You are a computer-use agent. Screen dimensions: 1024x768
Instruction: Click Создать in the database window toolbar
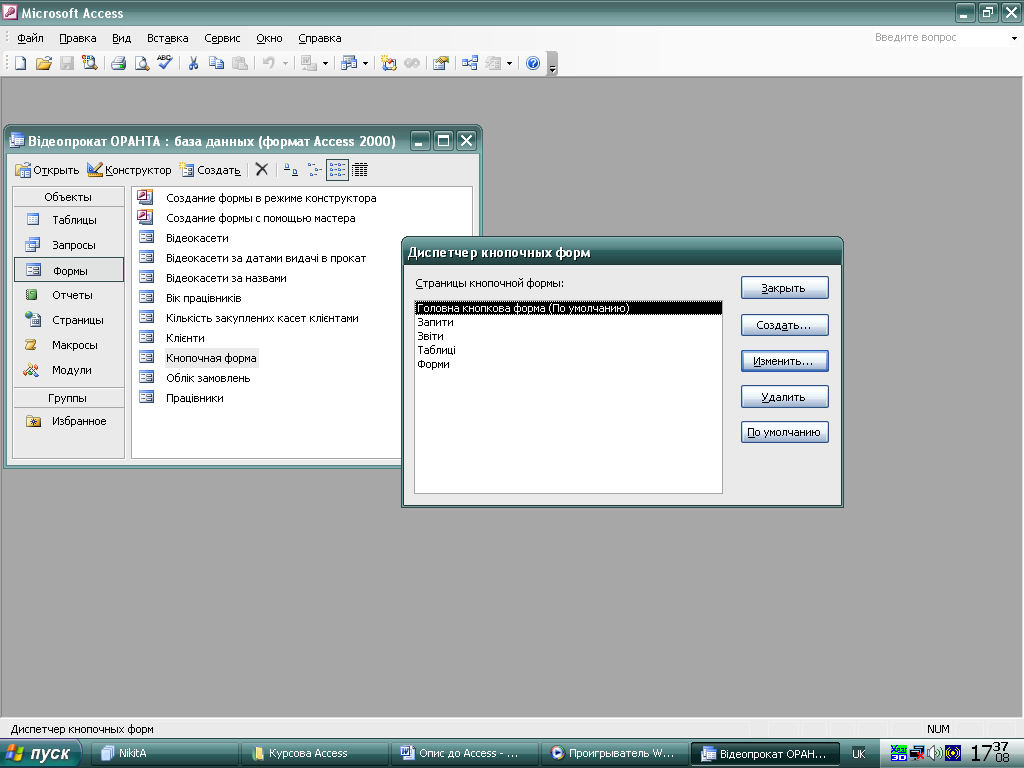click(x=210, y=170)
